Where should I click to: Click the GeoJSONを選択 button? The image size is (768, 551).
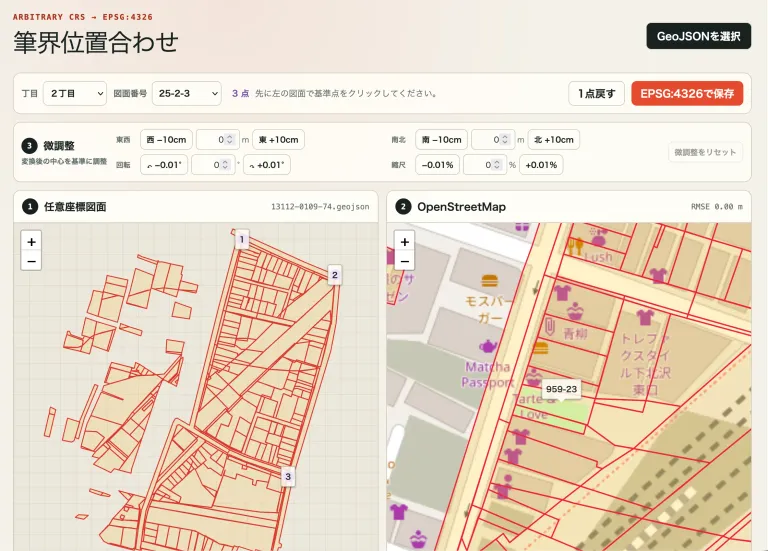(698, 36)
